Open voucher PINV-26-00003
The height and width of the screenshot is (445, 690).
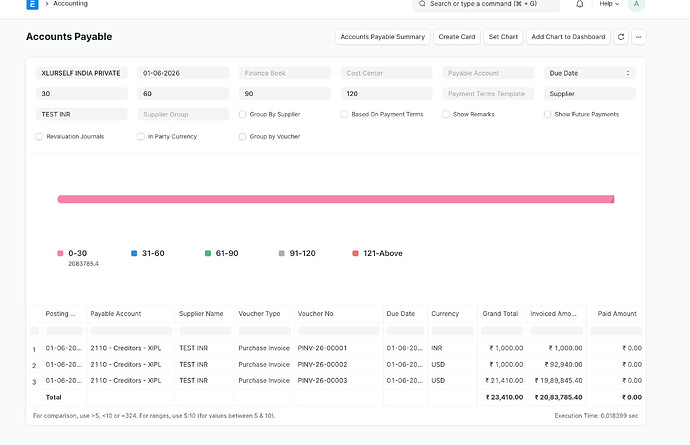pyautogui.click(x=322, y=381)
